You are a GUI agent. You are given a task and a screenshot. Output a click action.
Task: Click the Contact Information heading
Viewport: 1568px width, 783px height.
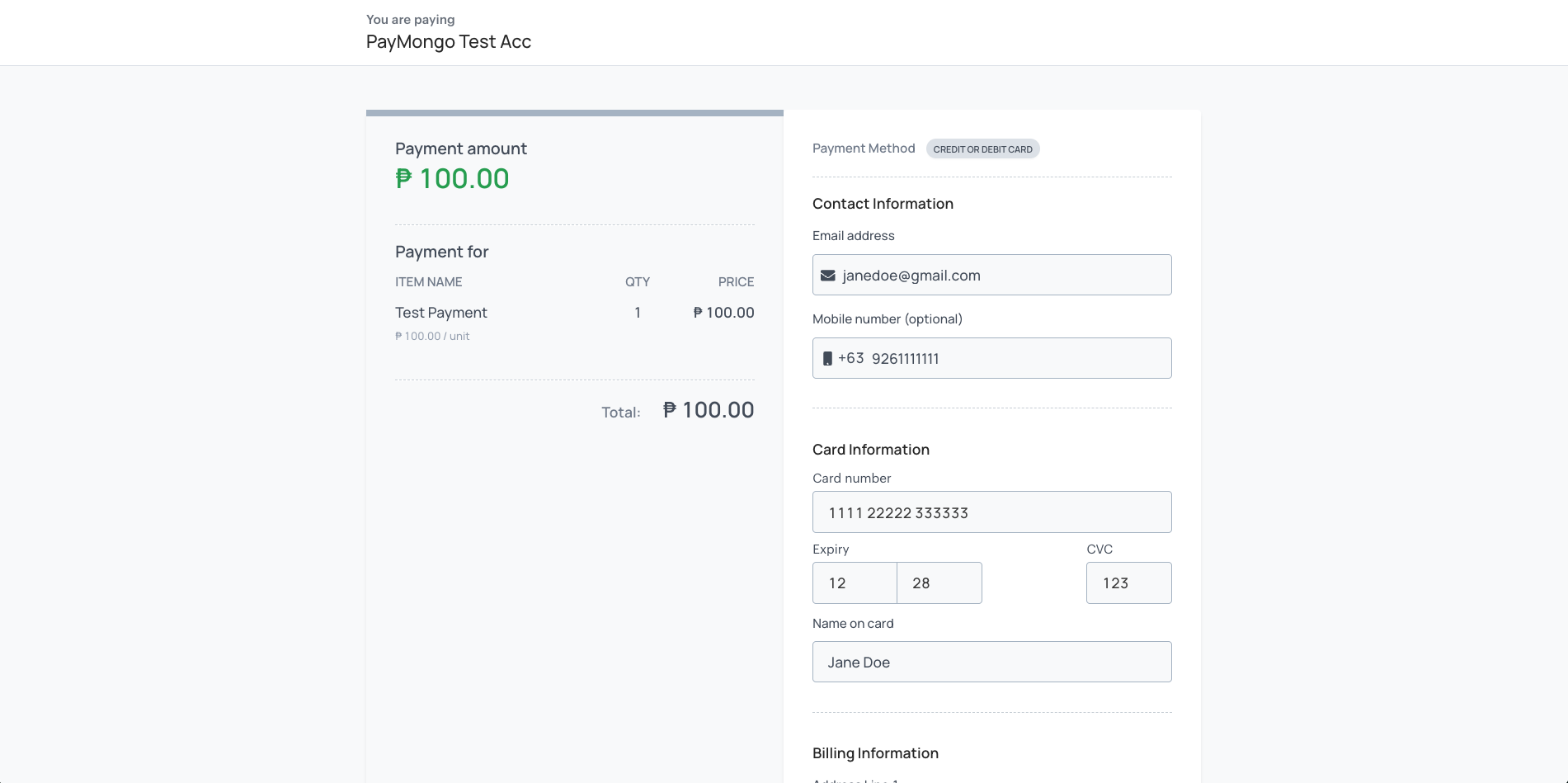click(x=883, y=204)
